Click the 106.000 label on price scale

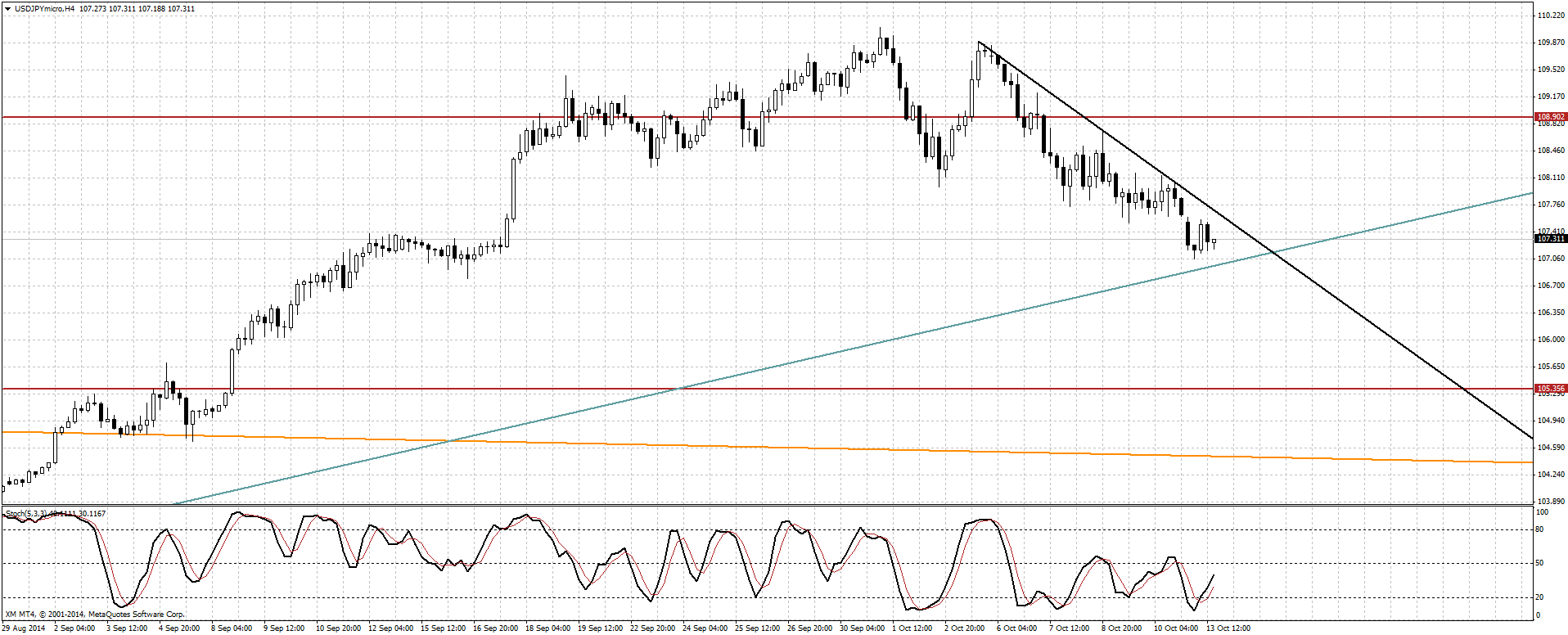[1551, 340]
